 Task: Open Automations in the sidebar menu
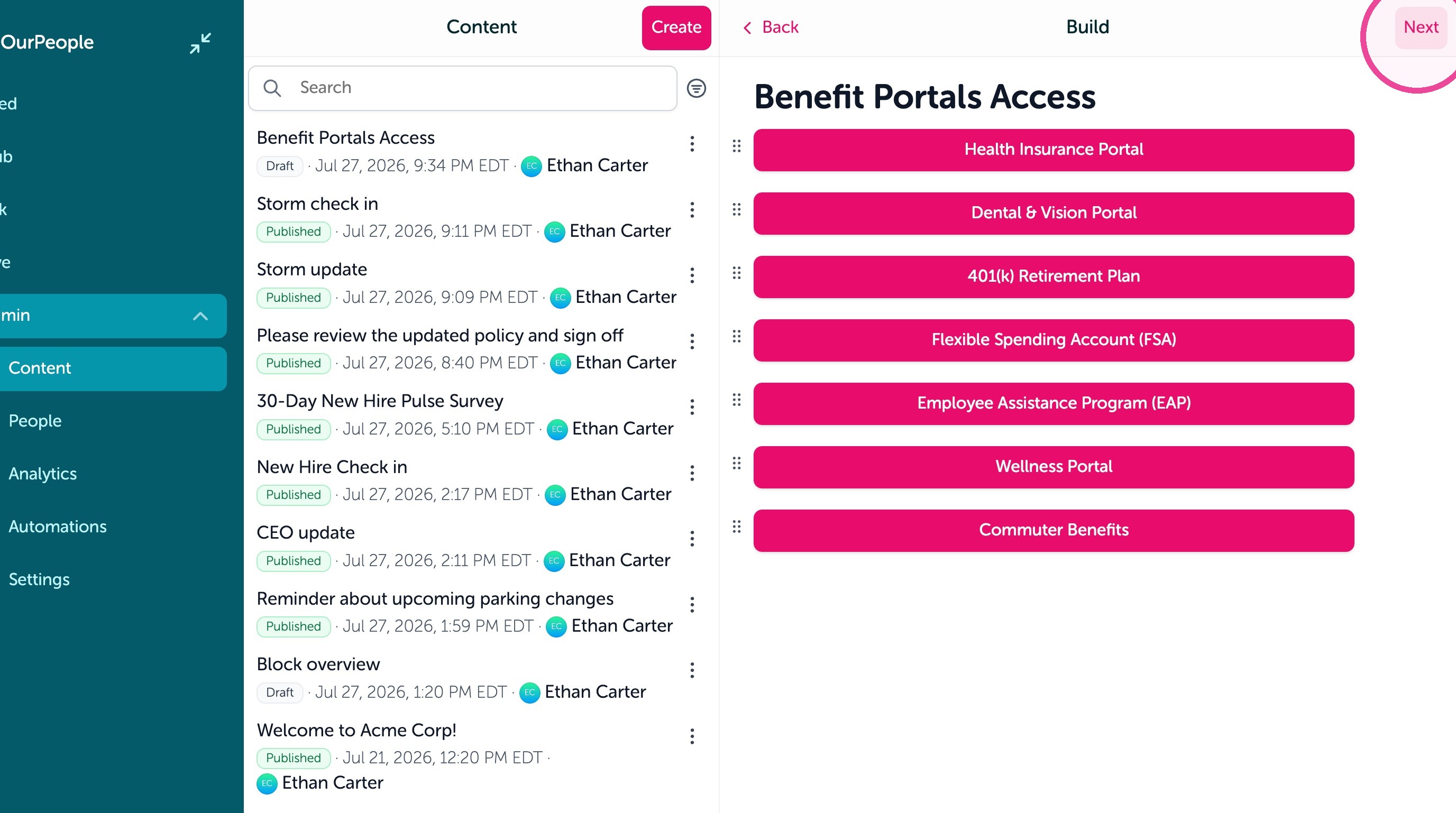pyautogui.click(x=57, y=526)
